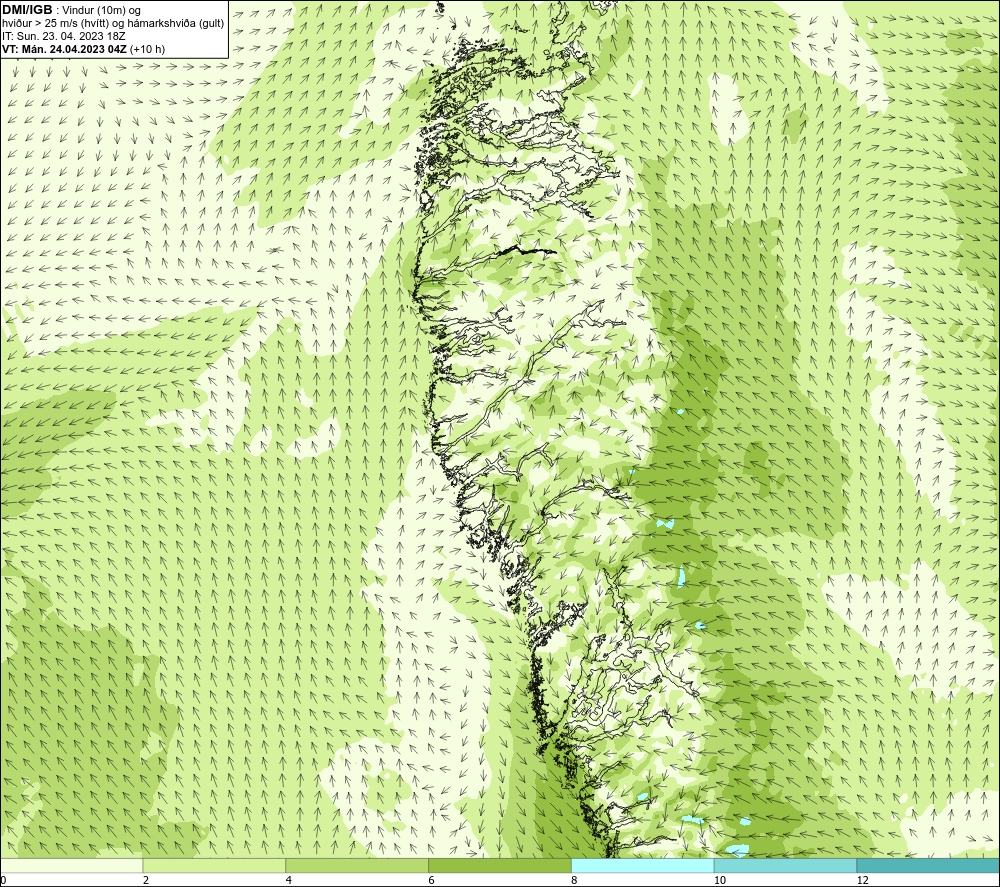Click the 0–2 m/s palest legend swatch
This screenshot has width=1000, height=887.
point(71,865)
